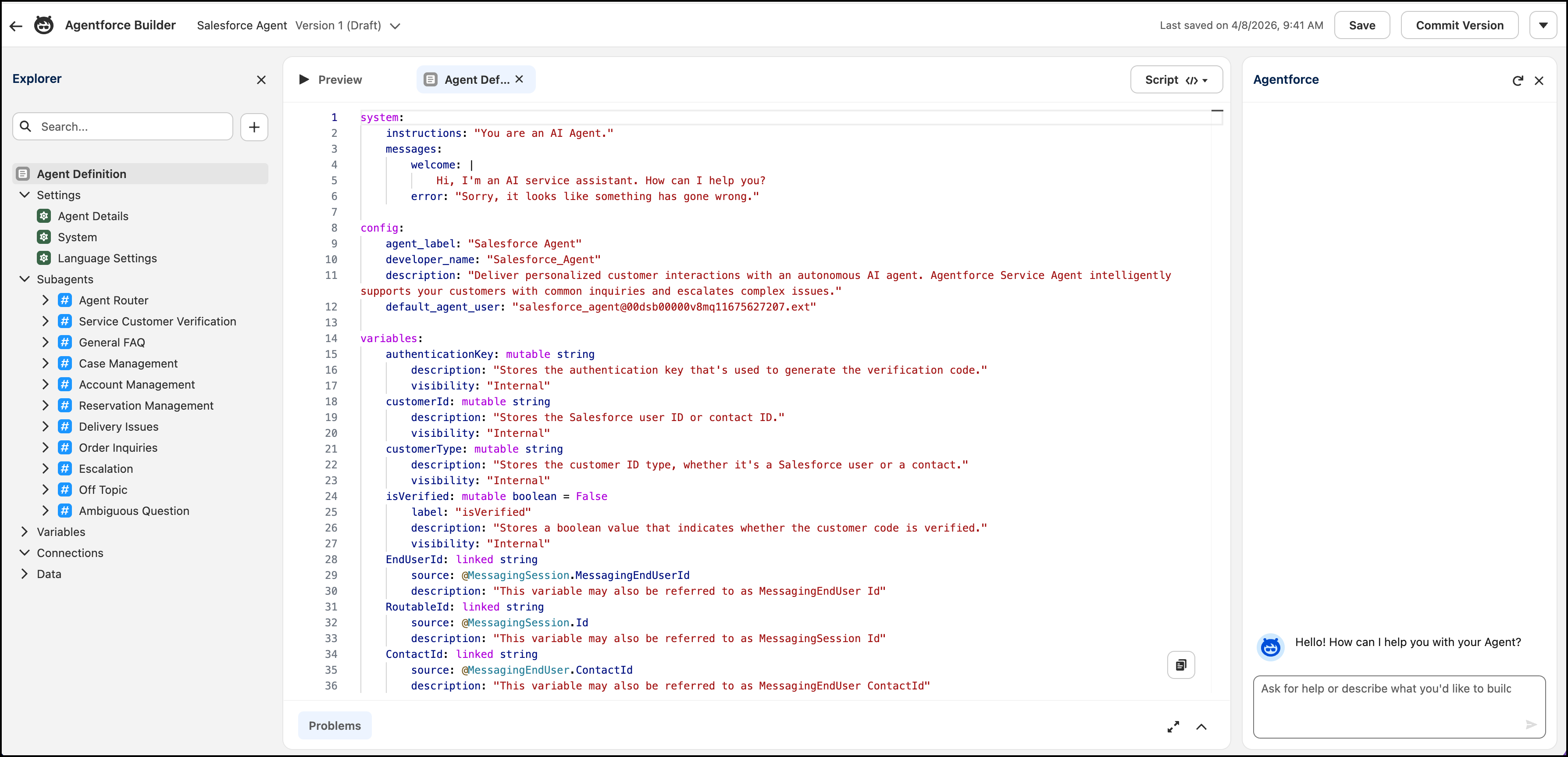Click the Preview play icon
This screenshot has height=757, width=1568.
(304, 79)
